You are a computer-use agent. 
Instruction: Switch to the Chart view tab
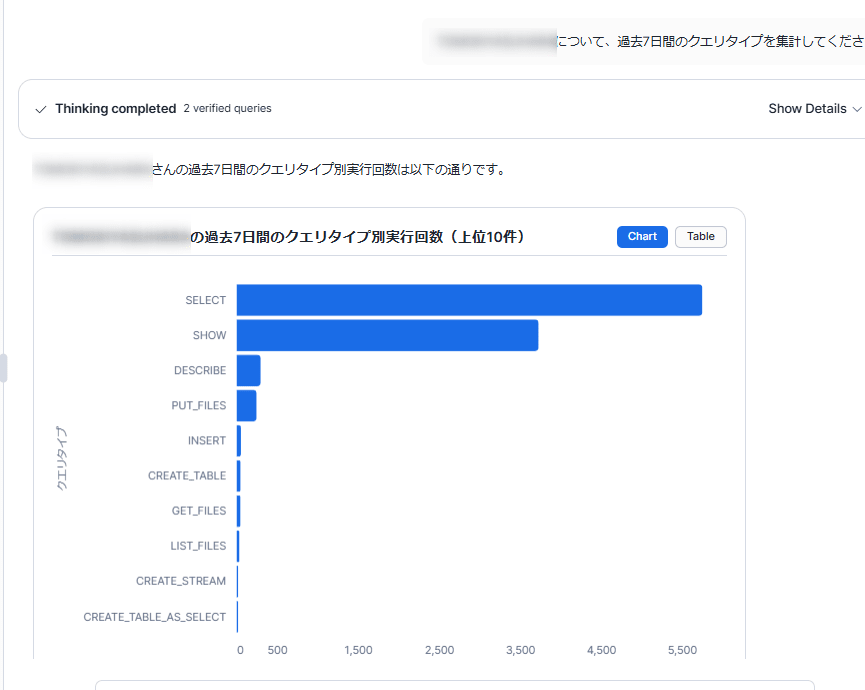coord(642,237)
